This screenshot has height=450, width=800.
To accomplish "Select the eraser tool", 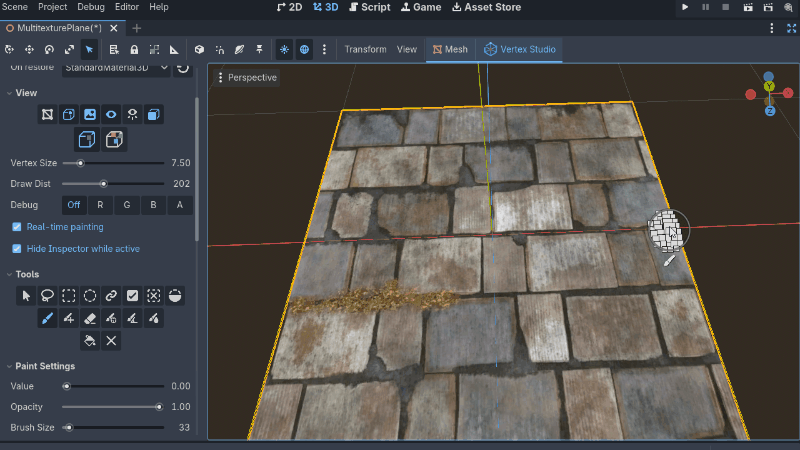I will click(x=90, y=318).
